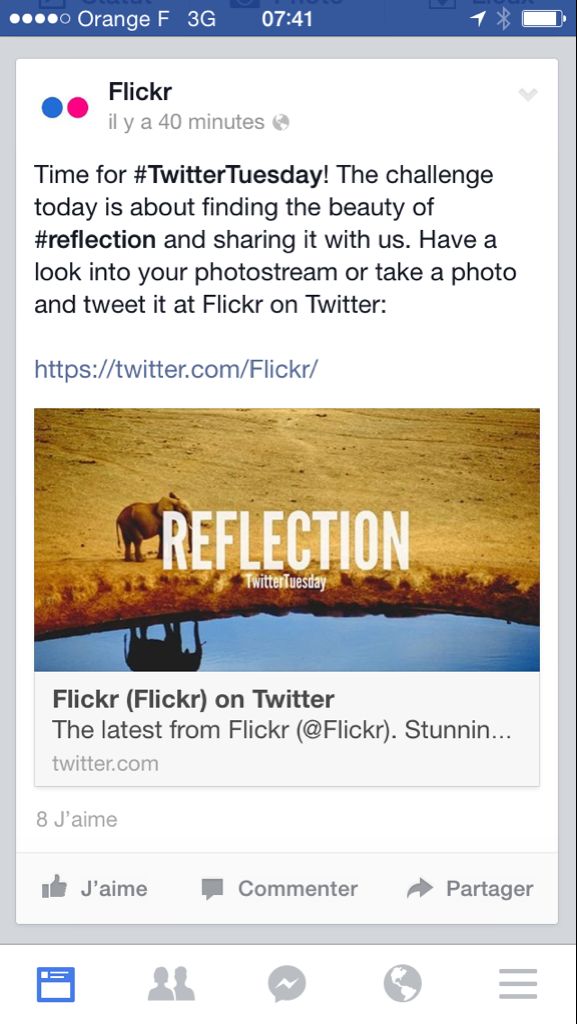Expand the post options chevron

[527, 95]
